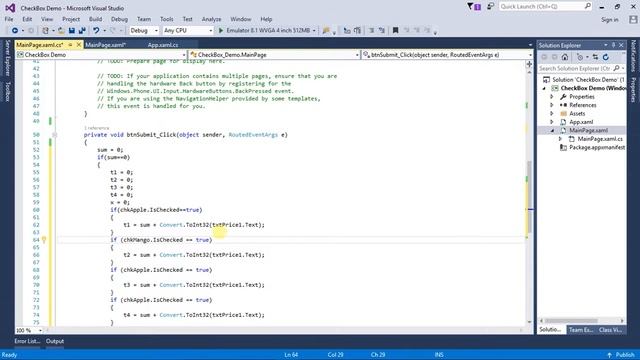Open the Toolbox side panel tab
Screen dimensions: 640x360
pos(7,91)
